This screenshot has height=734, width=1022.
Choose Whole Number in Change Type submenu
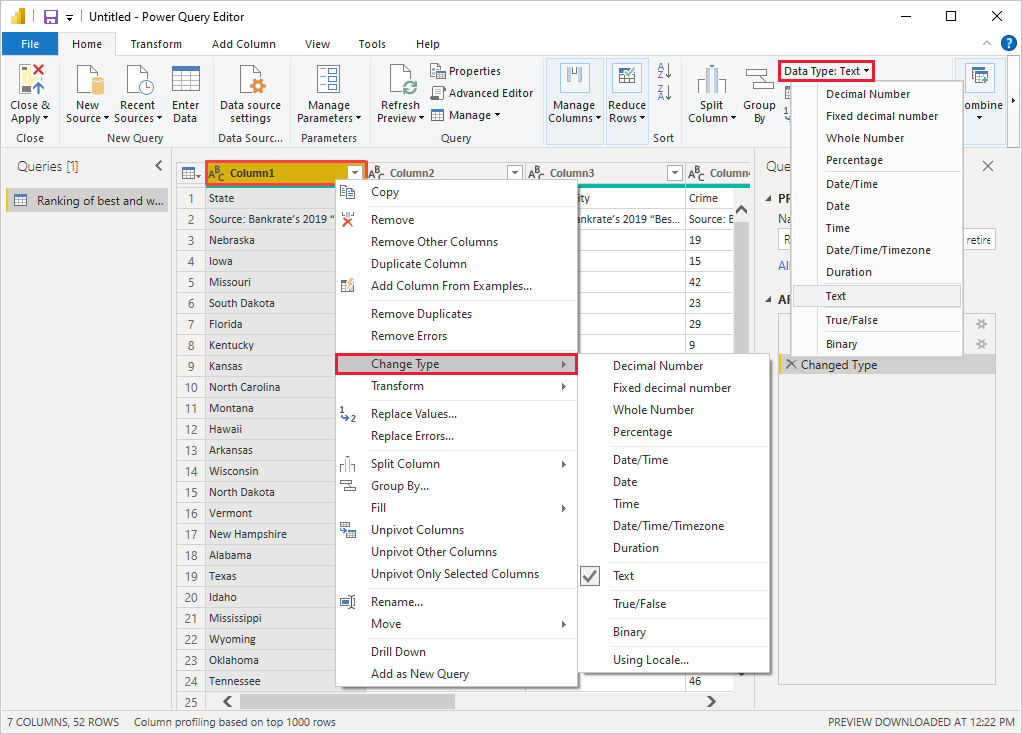653,410
